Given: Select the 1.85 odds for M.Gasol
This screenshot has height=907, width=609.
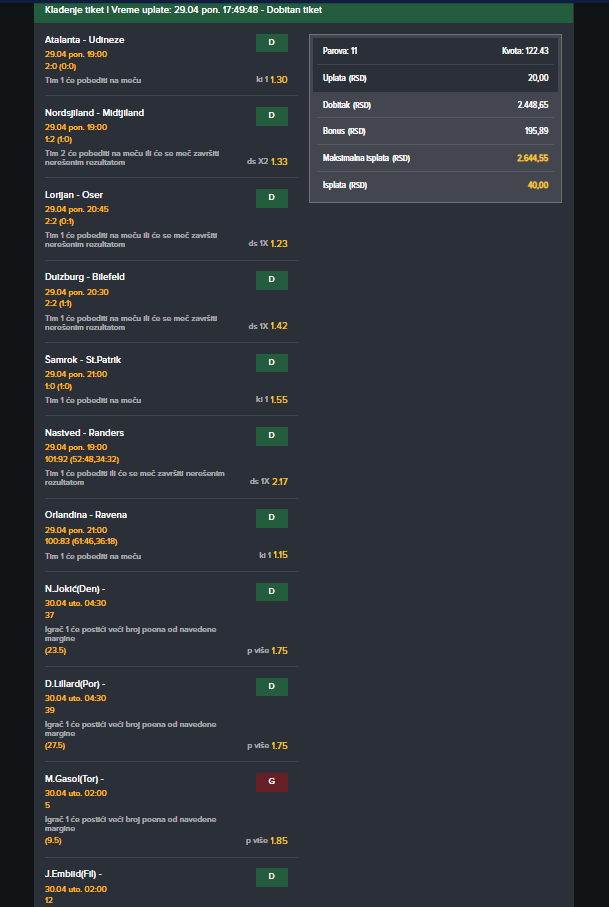Looking at the screenshot, I should point(279,840).
